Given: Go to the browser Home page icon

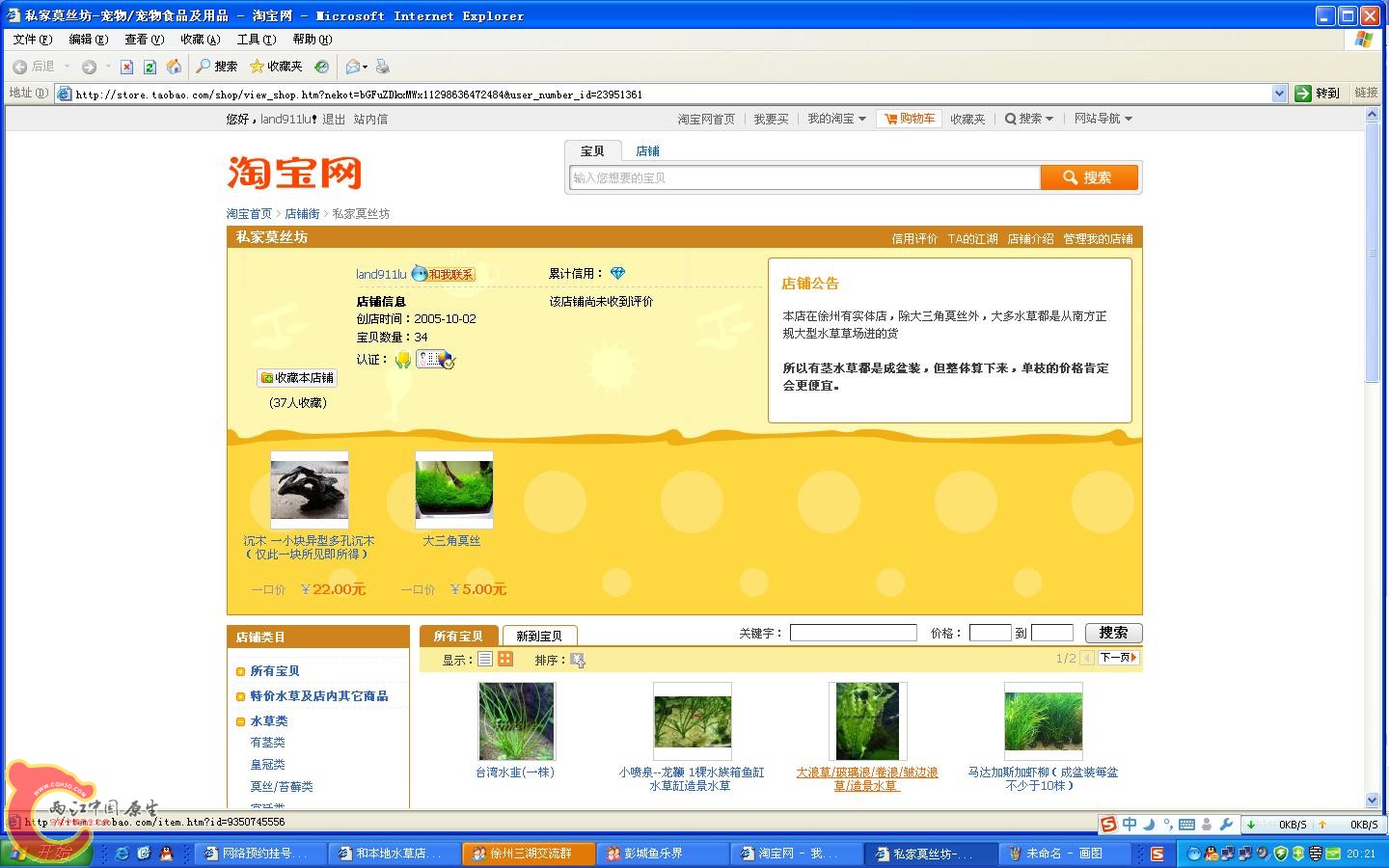Looking at the screenshot, I should 174,67.
